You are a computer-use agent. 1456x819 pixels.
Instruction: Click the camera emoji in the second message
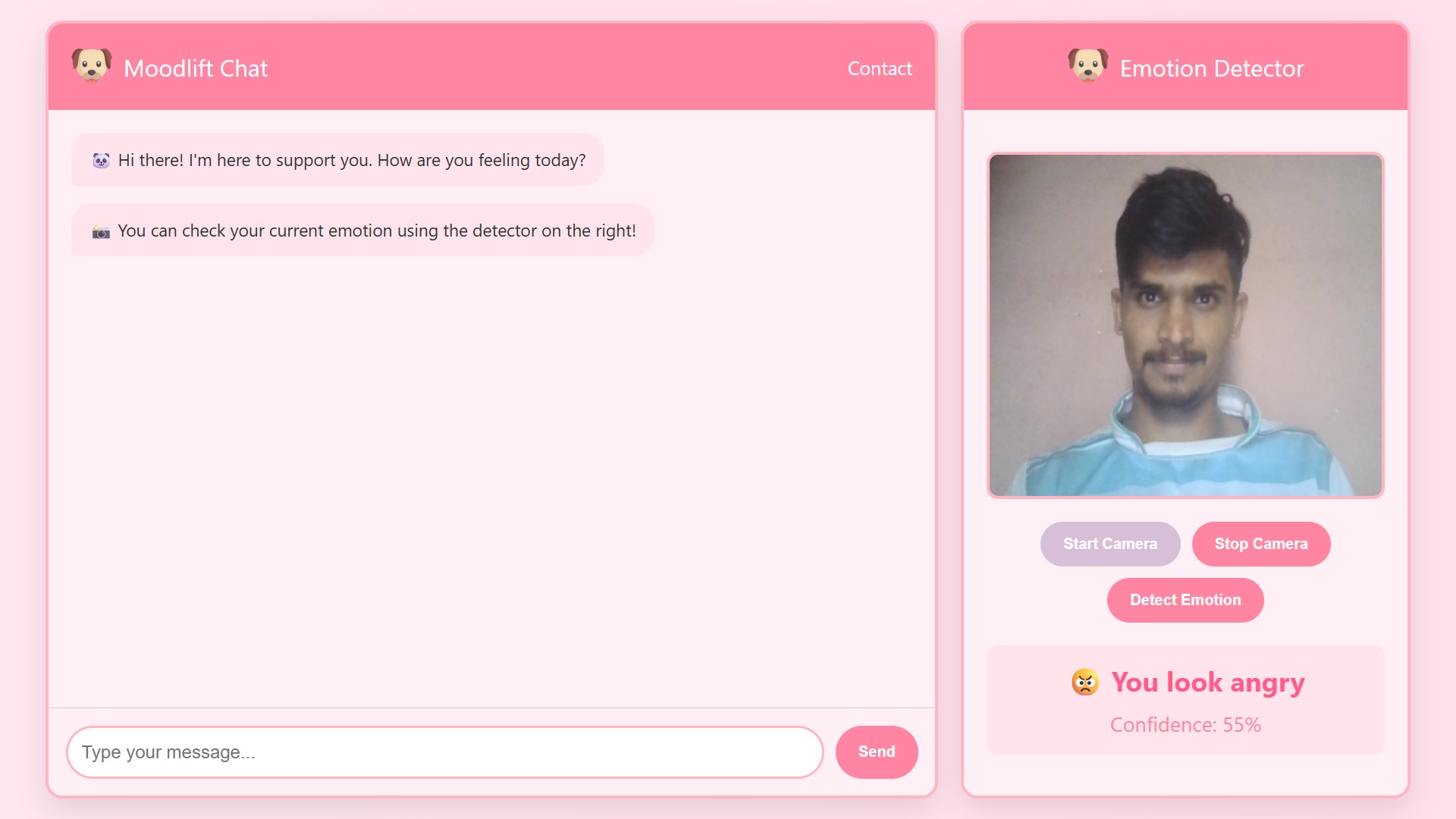click(x=100, y=231)
